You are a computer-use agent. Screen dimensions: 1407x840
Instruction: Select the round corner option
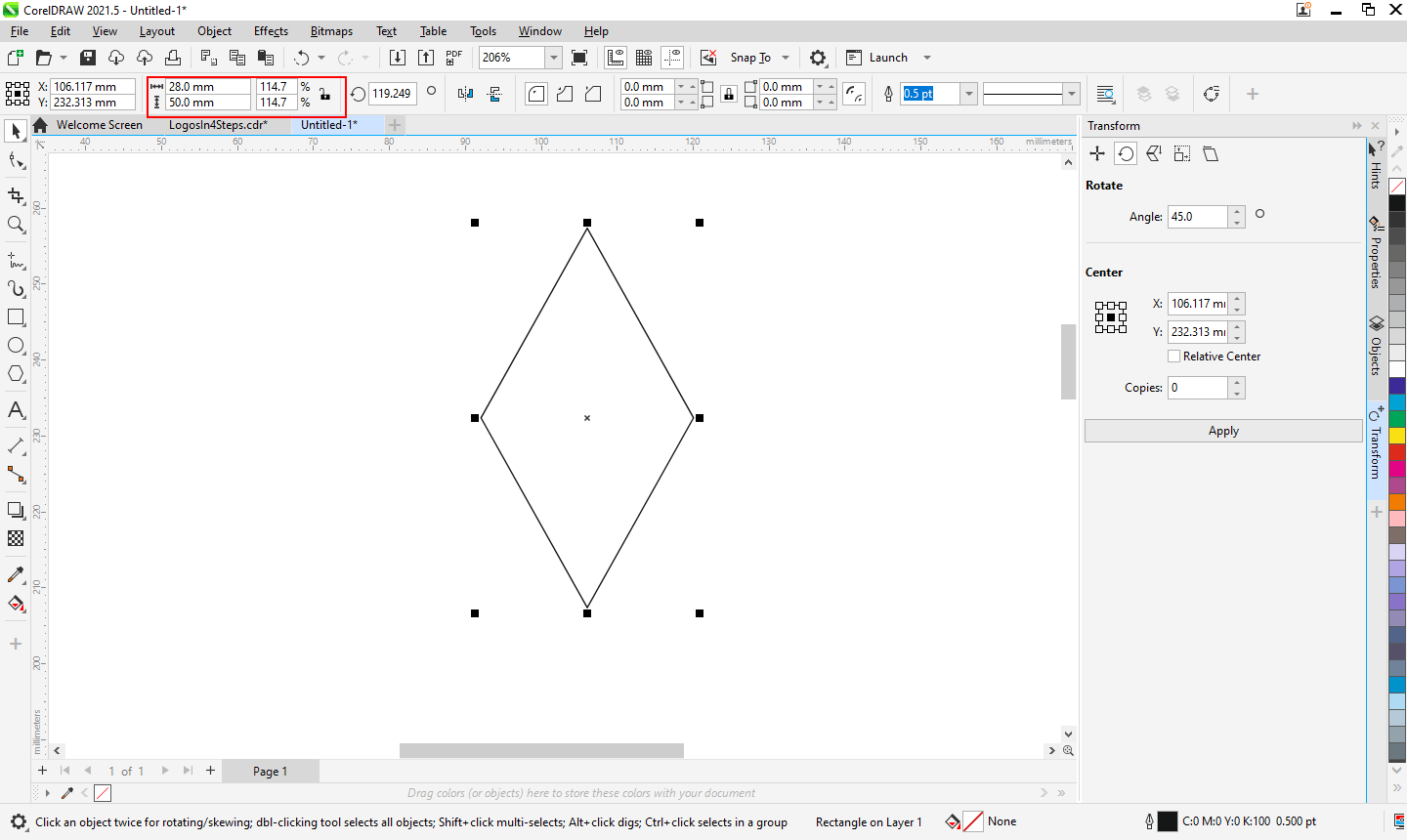coord(536,94)
